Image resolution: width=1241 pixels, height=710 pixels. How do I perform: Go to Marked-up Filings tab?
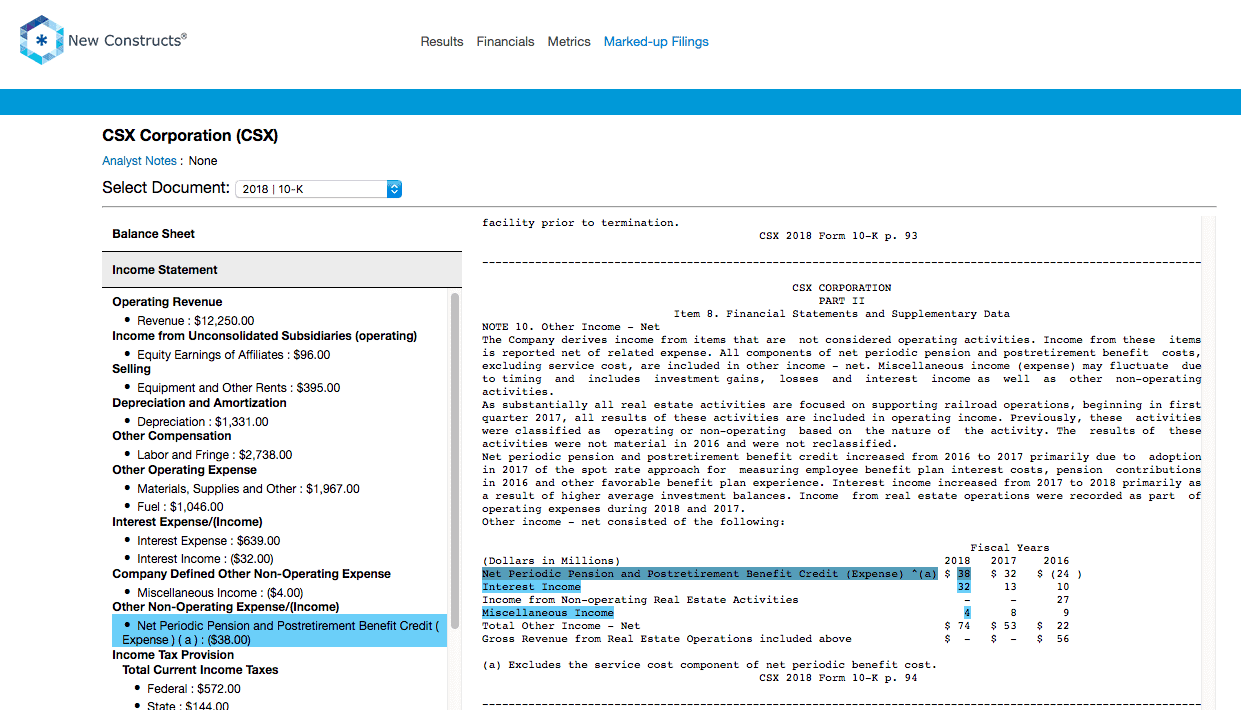click(x=656, y=42)
